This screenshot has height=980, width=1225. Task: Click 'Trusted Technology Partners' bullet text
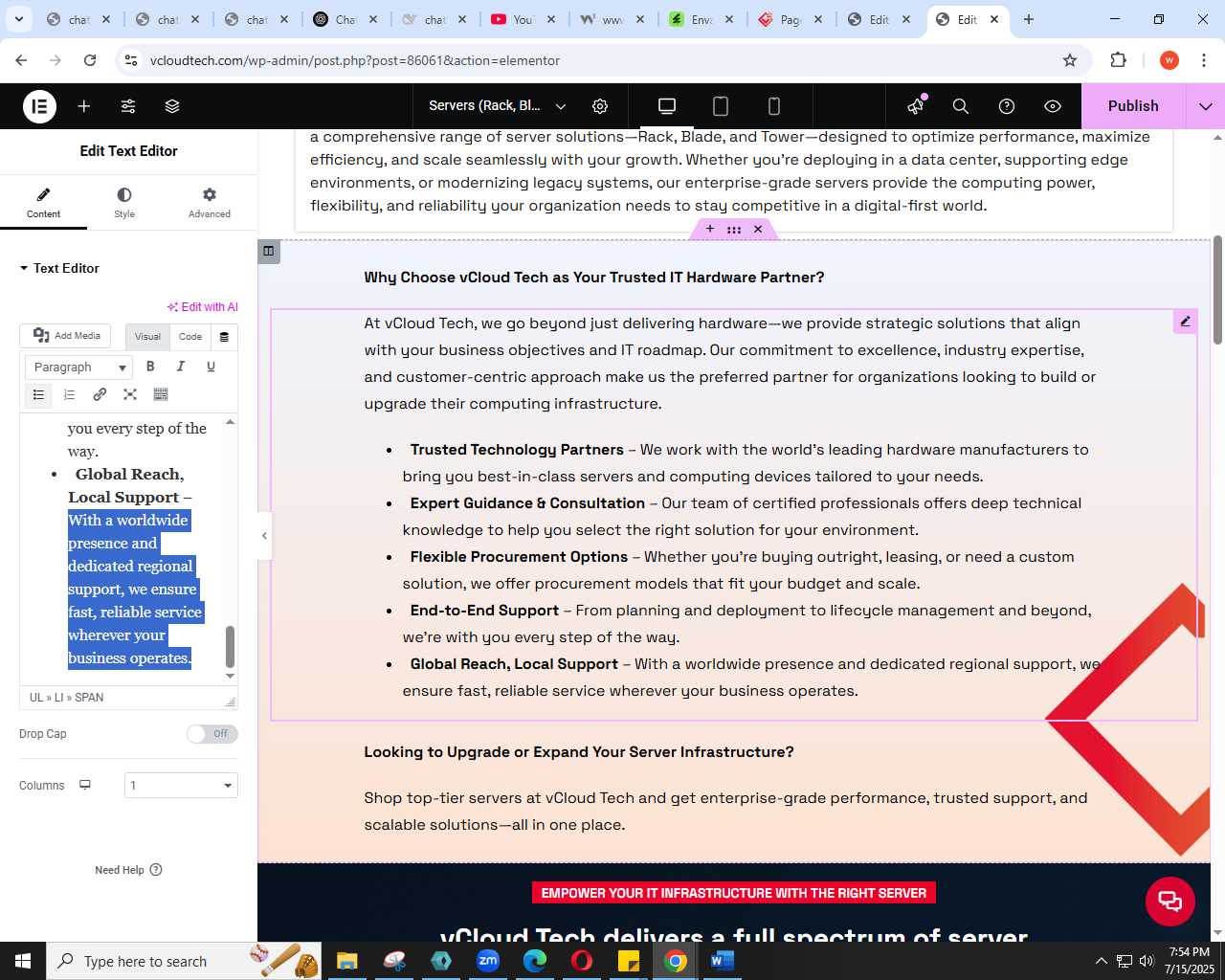(517, 450)
